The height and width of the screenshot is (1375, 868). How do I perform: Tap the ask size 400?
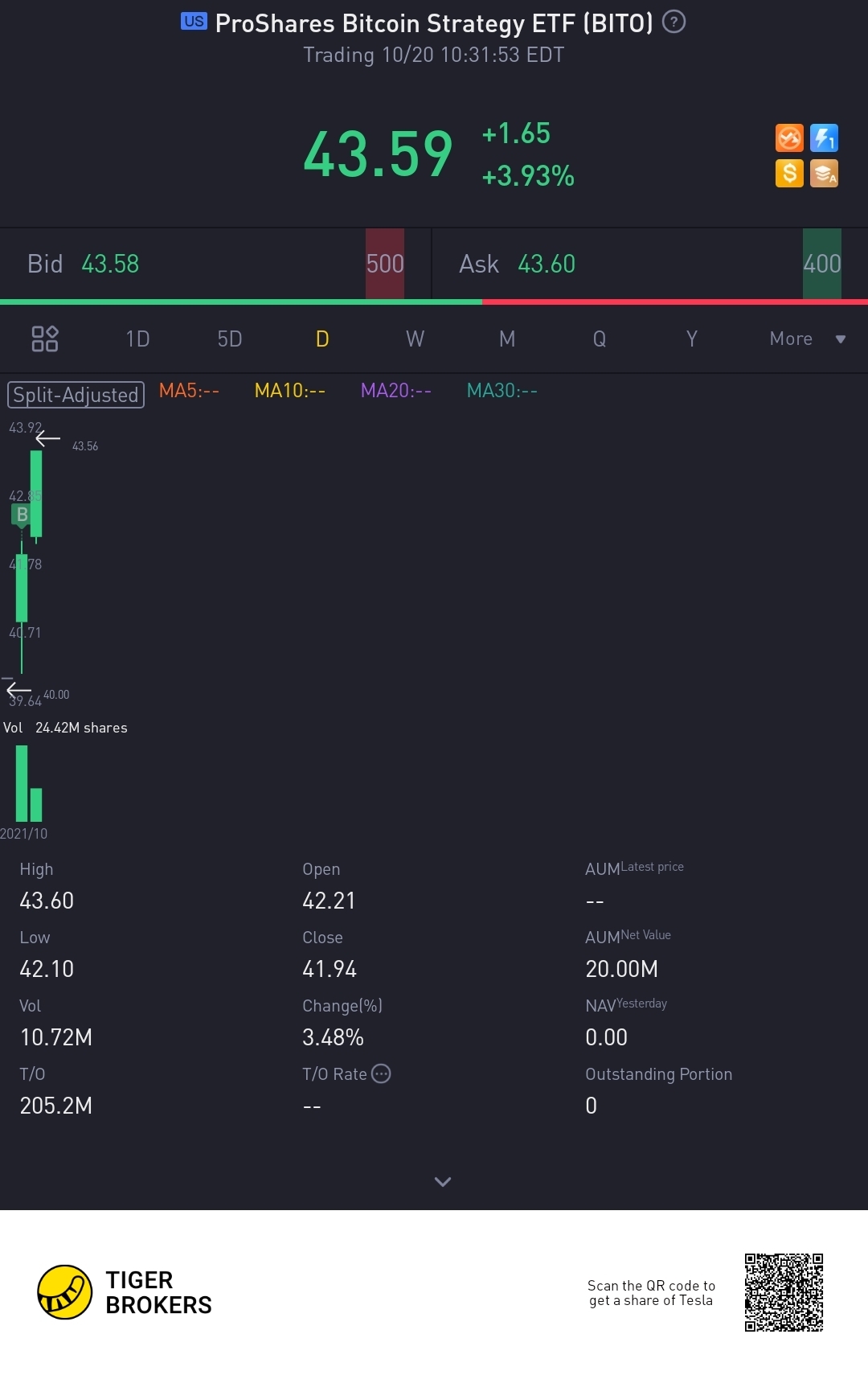(822, 264)
